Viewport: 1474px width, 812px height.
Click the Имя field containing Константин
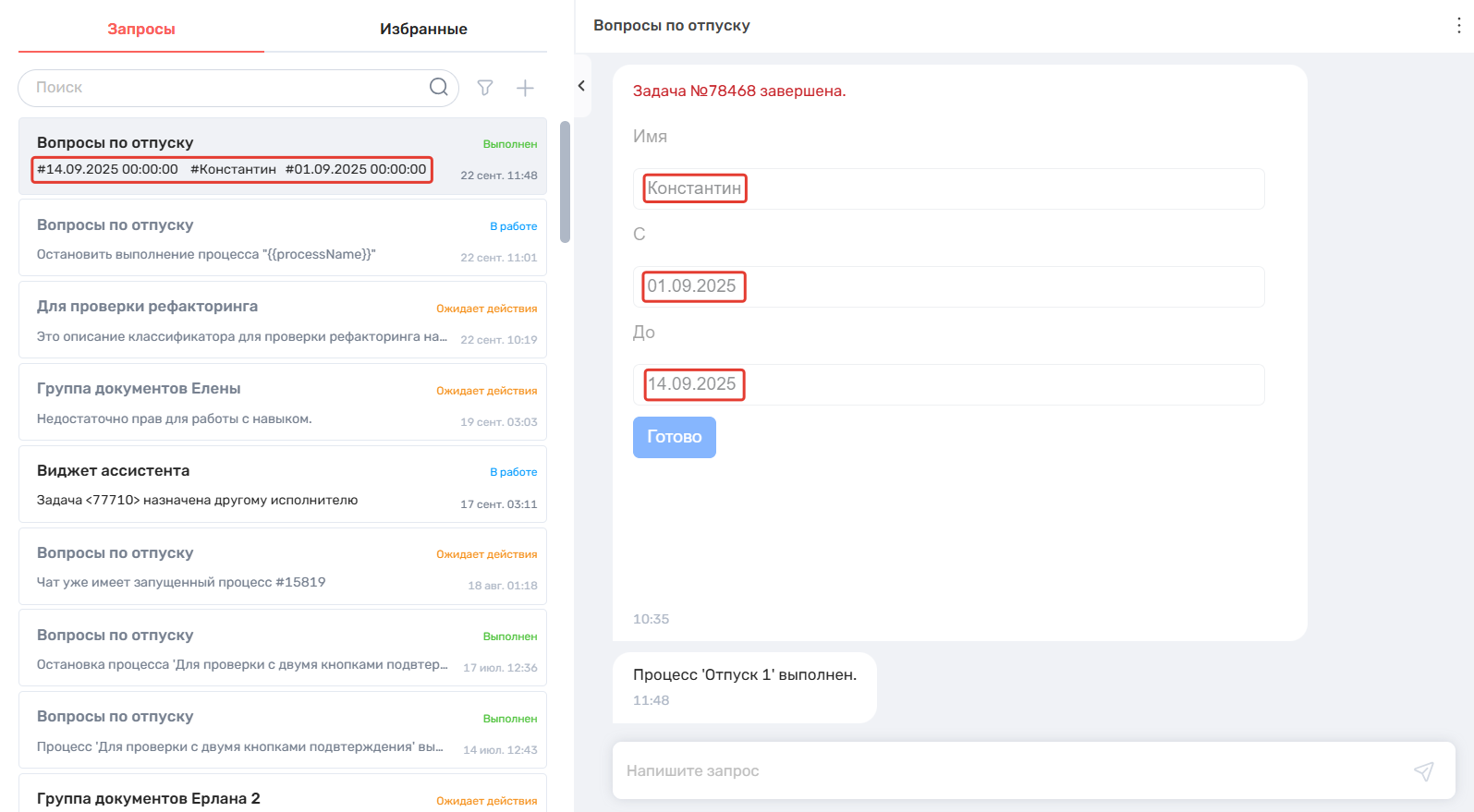coord(948,188)
